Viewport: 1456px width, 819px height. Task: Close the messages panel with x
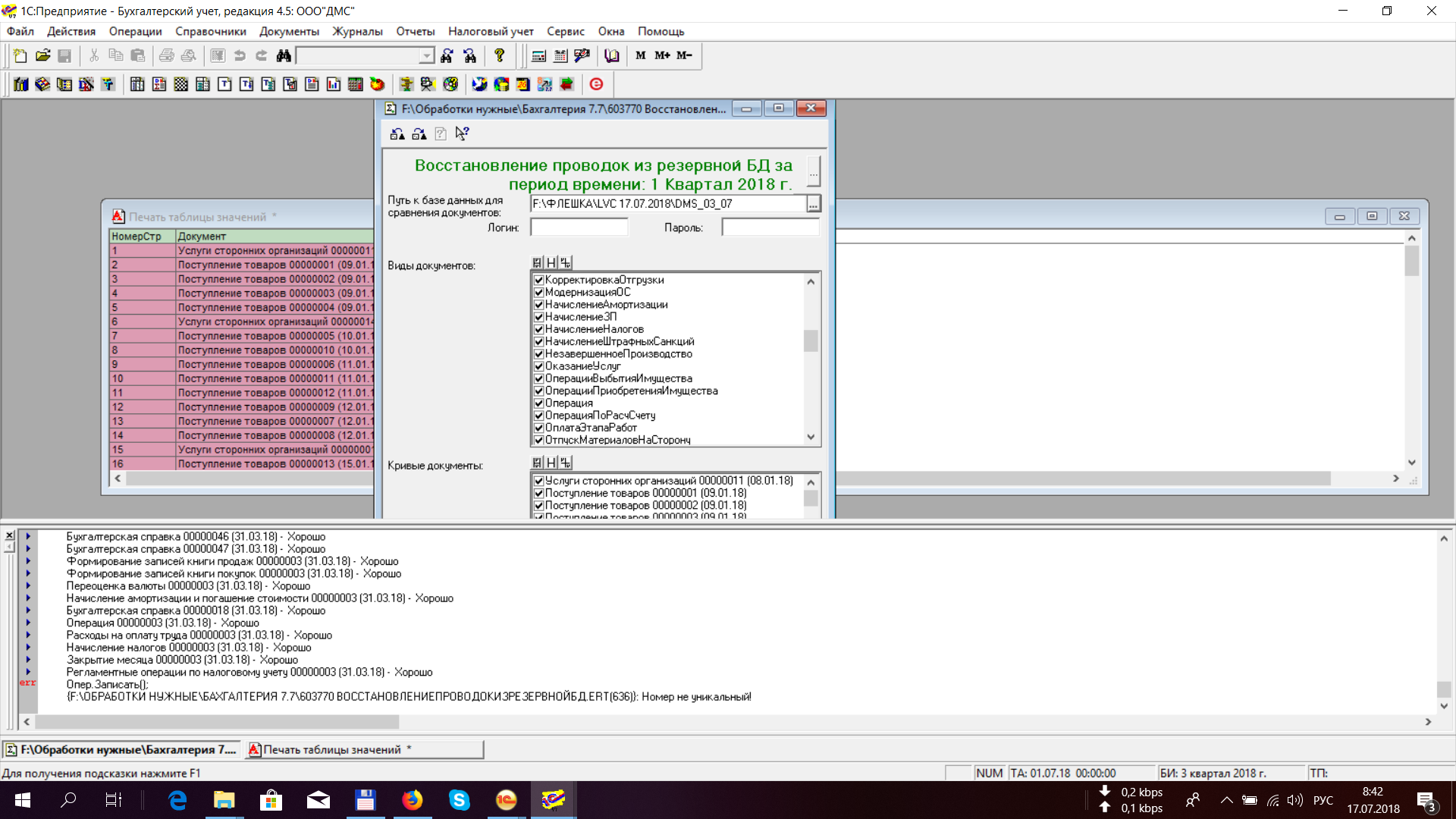click(x=9, y=535)
